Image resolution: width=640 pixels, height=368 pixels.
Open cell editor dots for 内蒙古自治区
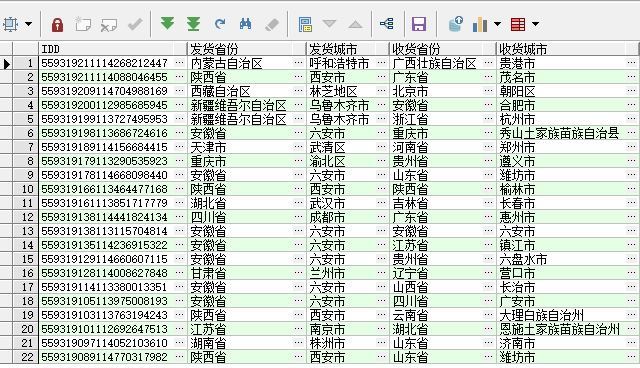(x=298, y=63)
